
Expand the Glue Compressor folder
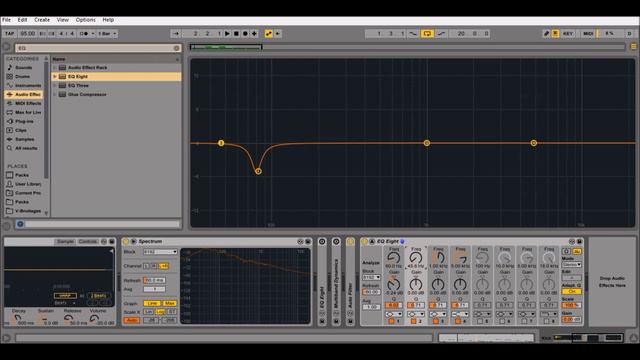pyautogui.click(x=55, y=94)
